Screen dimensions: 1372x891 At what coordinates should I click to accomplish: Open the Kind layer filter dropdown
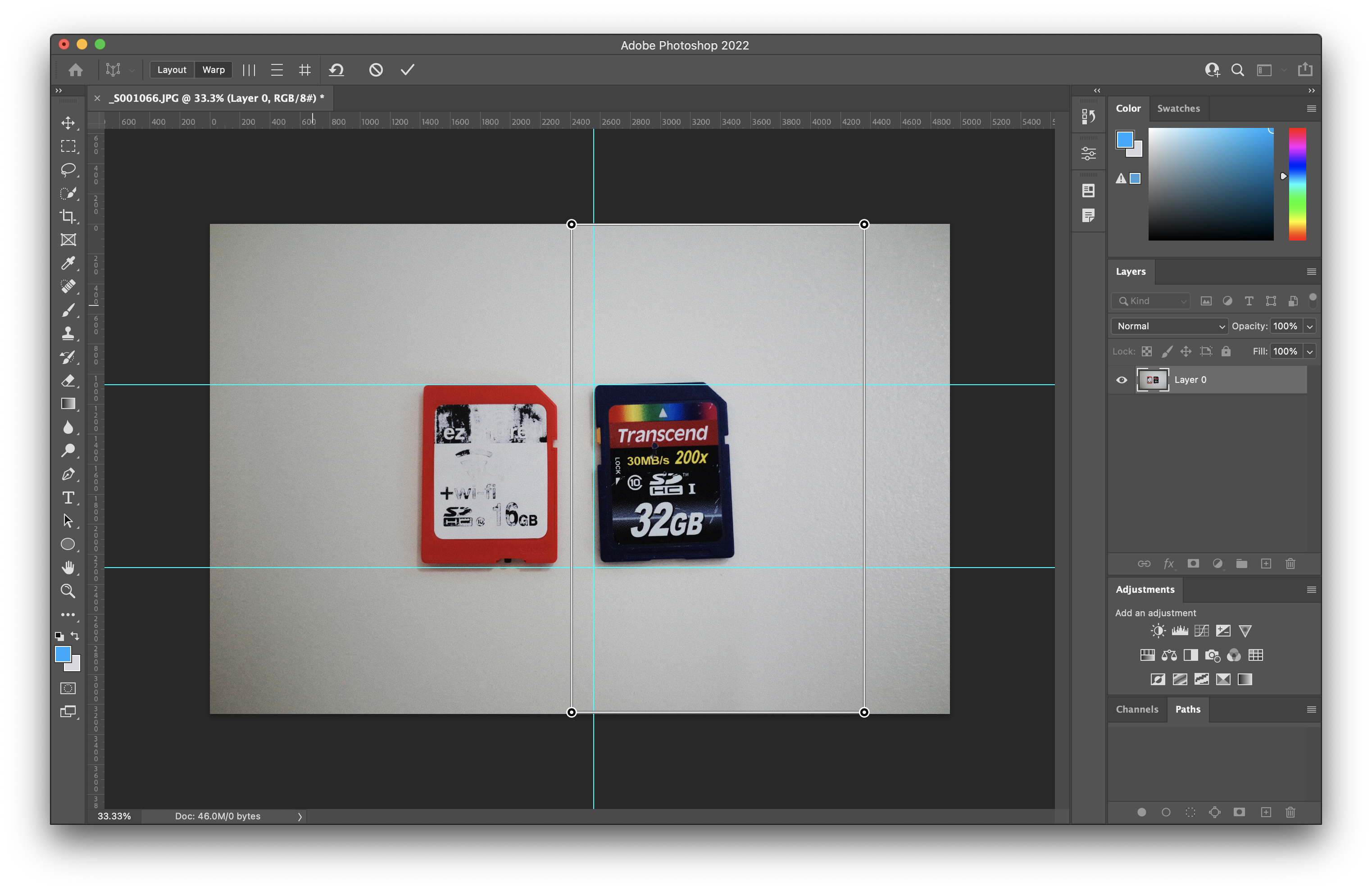click(1152, 301)
